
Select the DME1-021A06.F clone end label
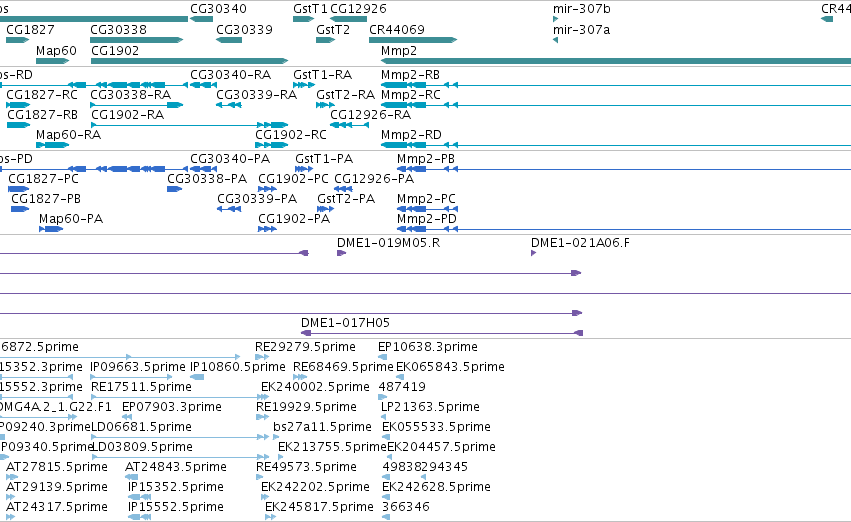tap(580, 243)
